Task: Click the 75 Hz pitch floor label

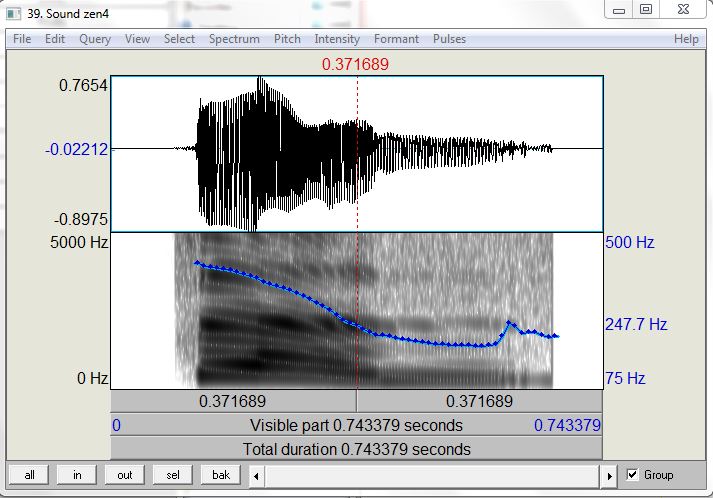Action: 625,378
